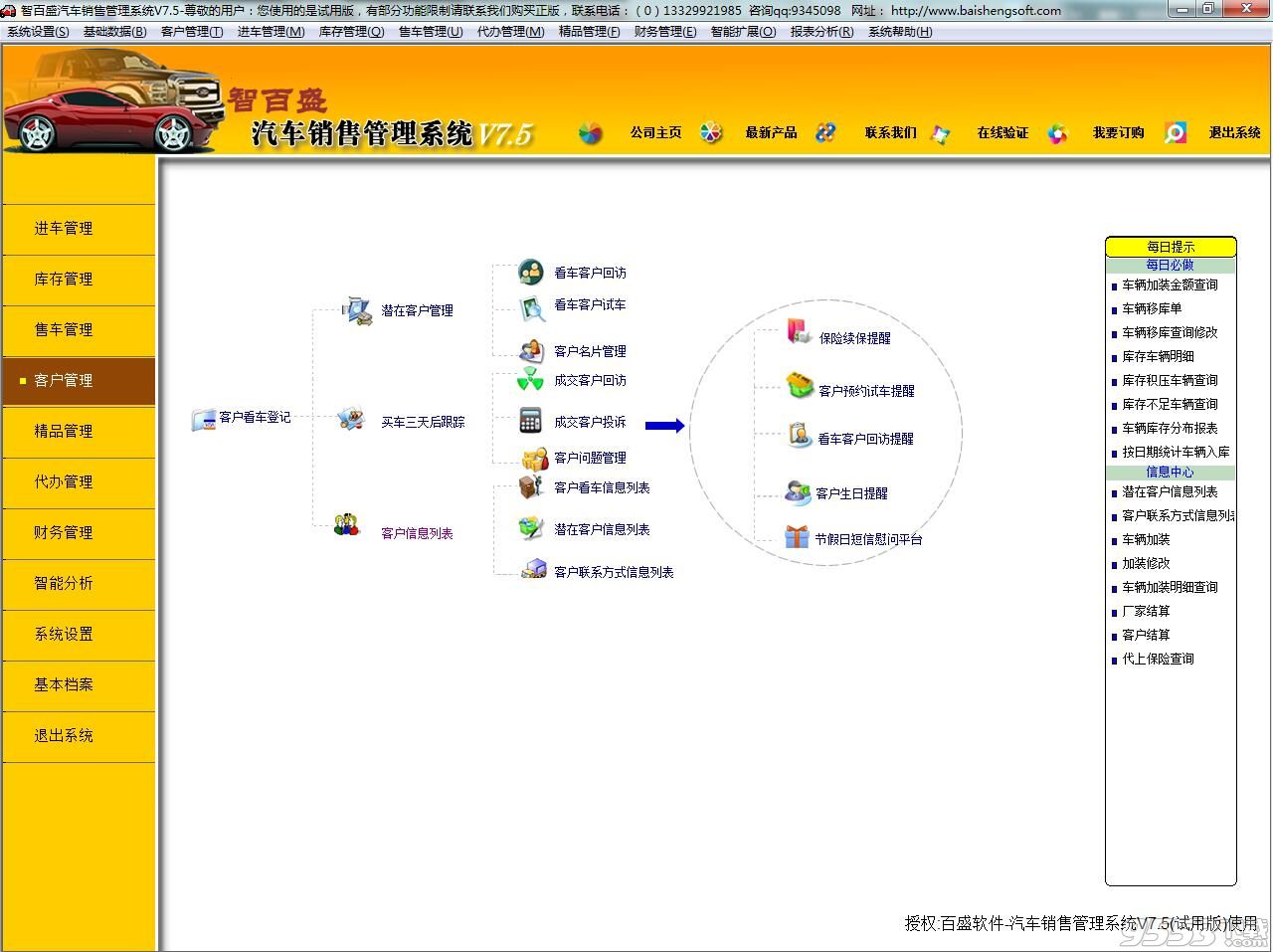
Task: Click the 客户看车登记 icon
Action: pos(204,420)
